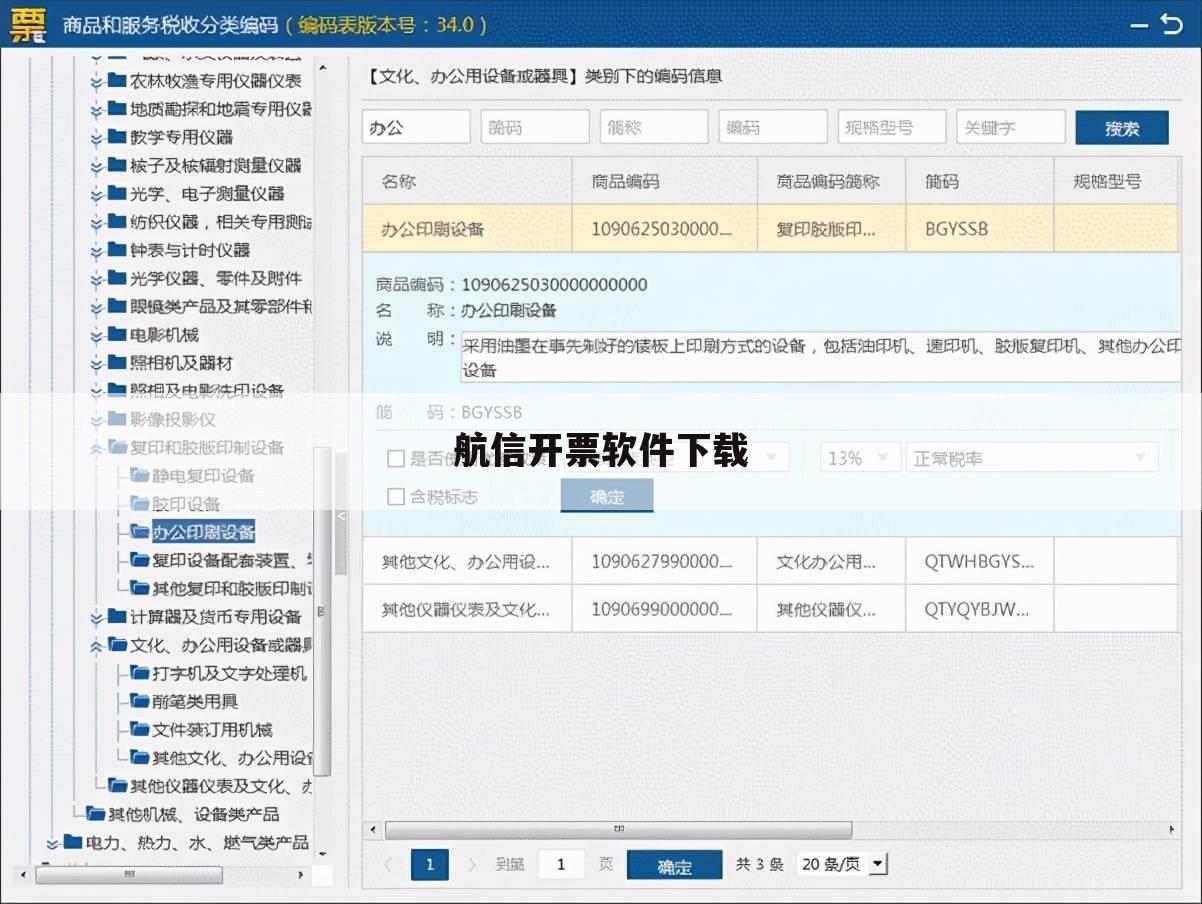This screenshot has height=904, width=1202.
Task: Click folder icon of 其他机械、设备类产品
Action: pyautogui.click(x=95, y=813)
